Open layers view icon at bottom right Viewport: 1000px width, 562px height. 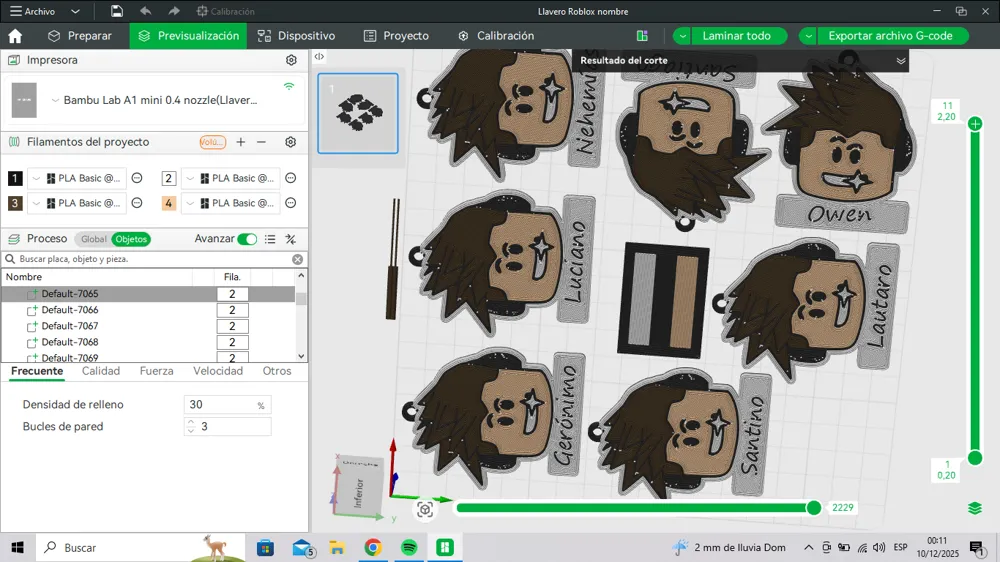pyautogui.click(x=974, y=508)
